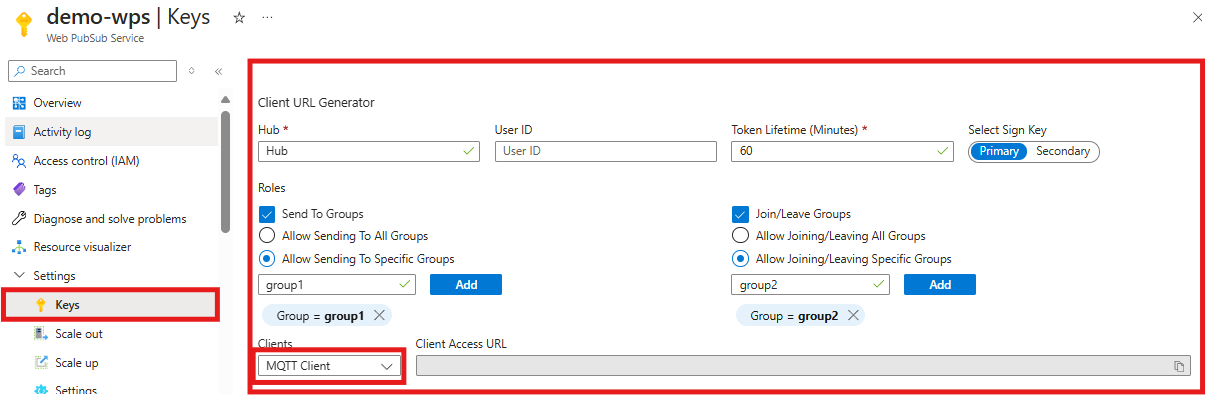Click the Client Access URL field
Viewport: 1206px width, 395px height.
(x=803, y=366)
